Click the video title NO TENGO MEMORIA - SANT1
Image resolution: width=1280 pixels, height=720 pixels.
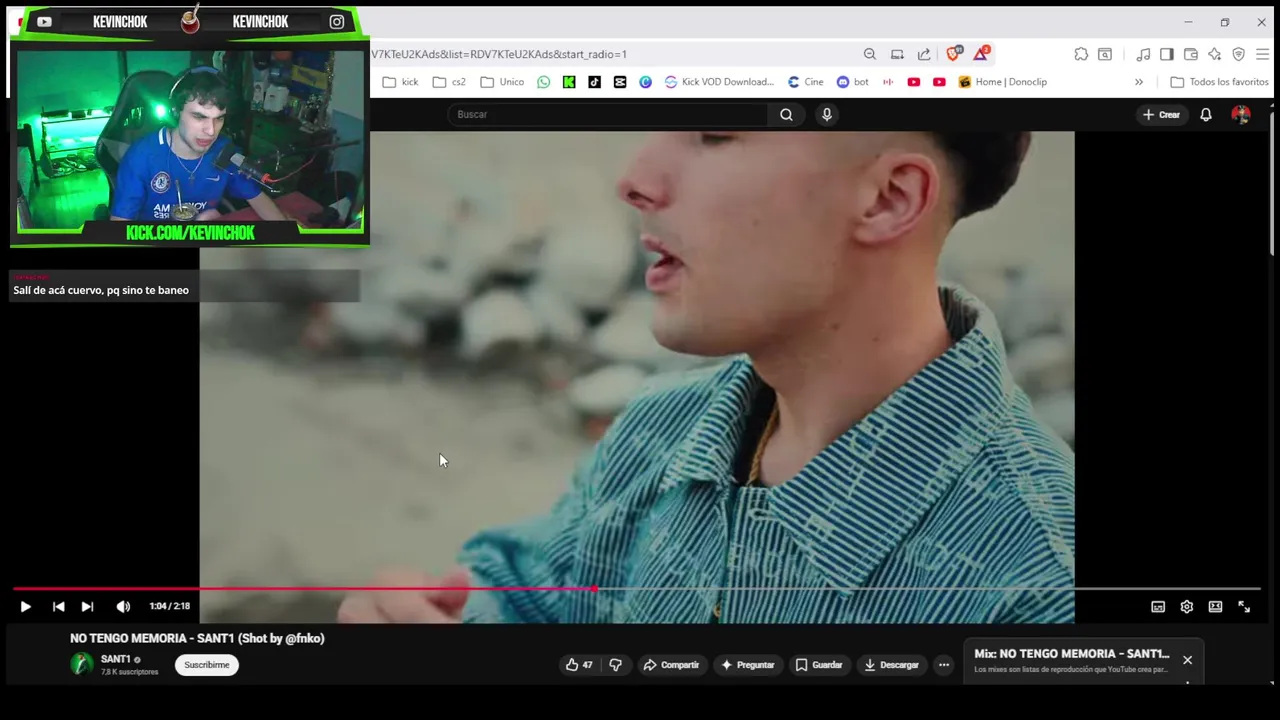197,638
